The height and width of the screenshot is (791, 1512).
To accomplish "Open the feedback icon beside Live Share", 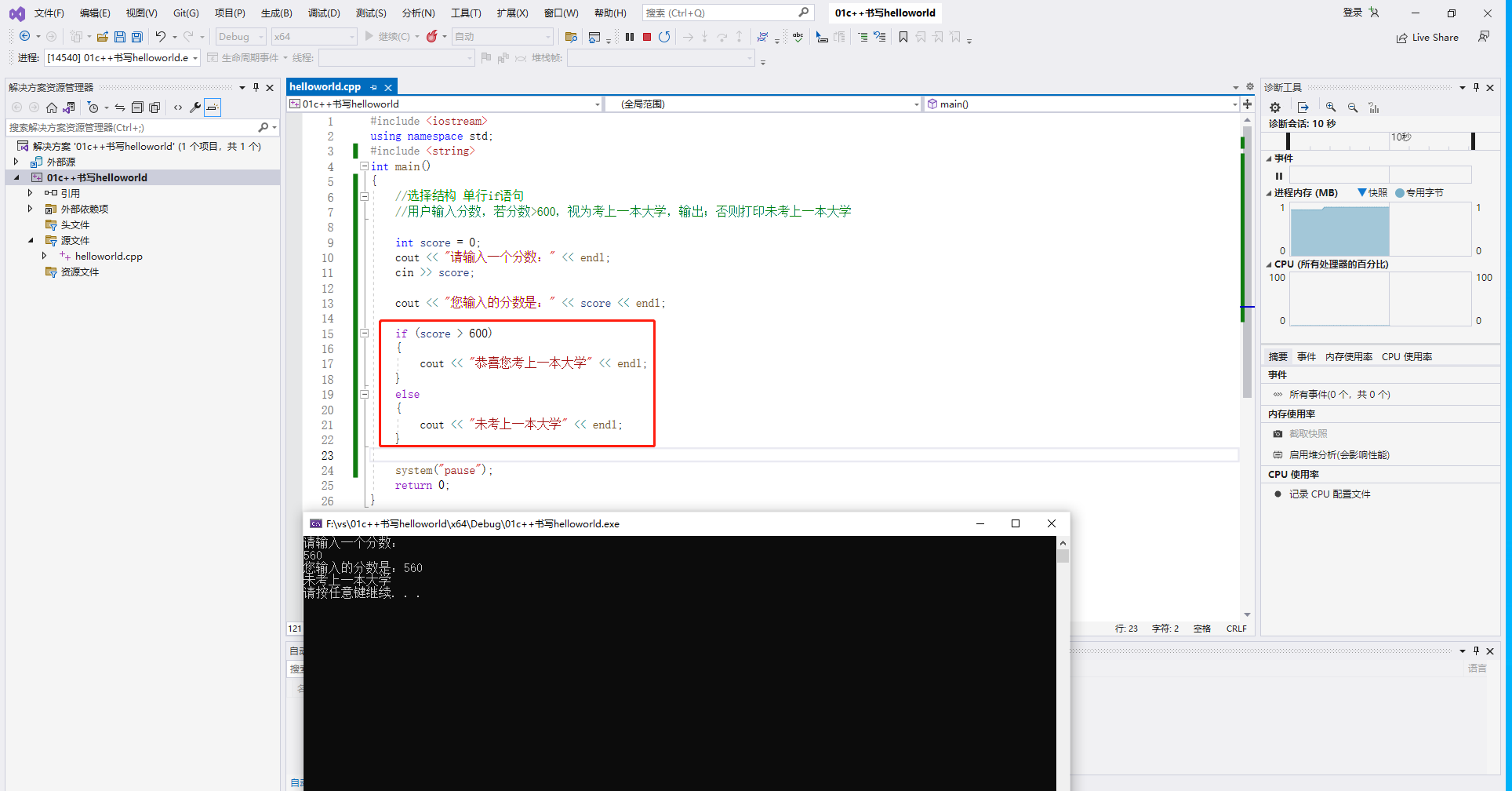I will [x=1484, y=37].
